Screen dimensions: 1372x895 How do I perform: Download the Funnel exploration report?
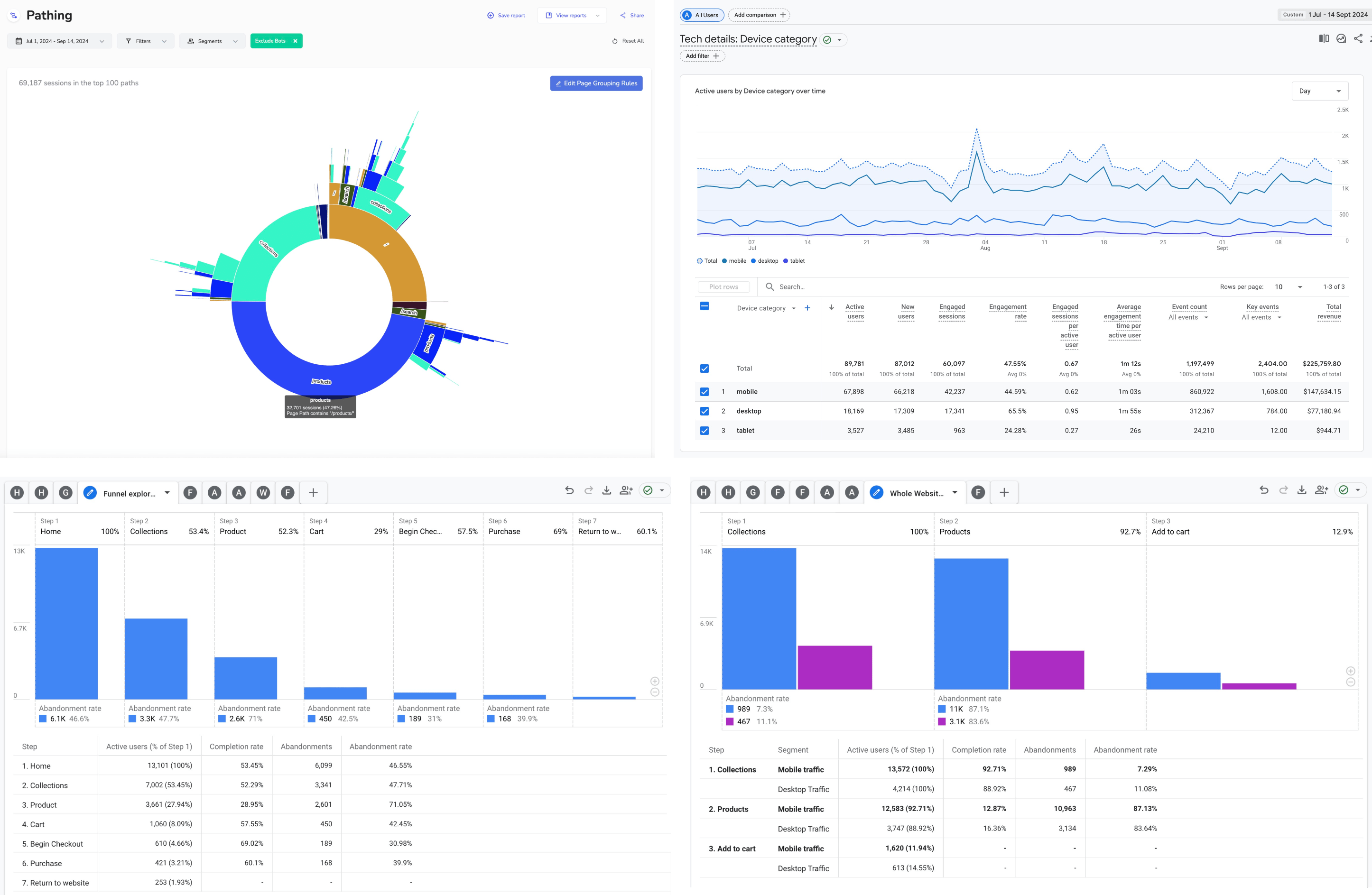coord(606,490)
